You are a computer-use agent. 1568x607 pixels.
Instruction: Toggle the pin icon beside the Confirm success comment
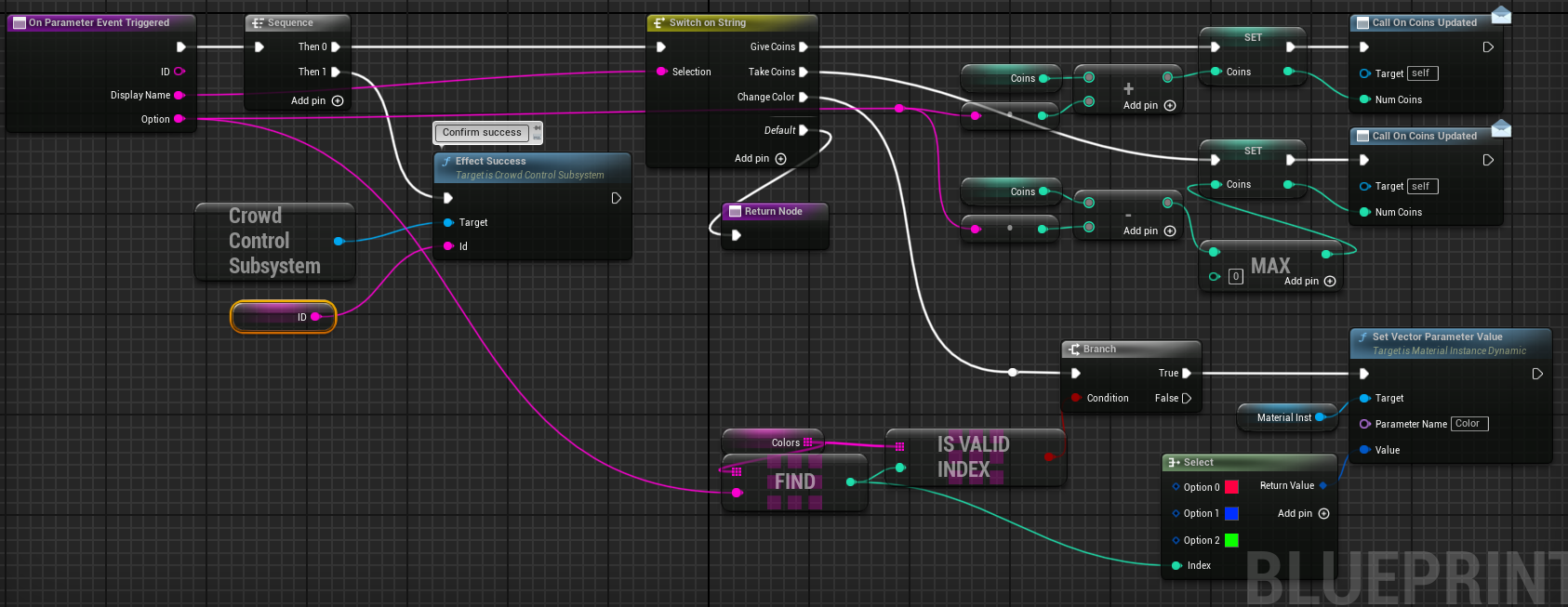click(x=537, y=128)
